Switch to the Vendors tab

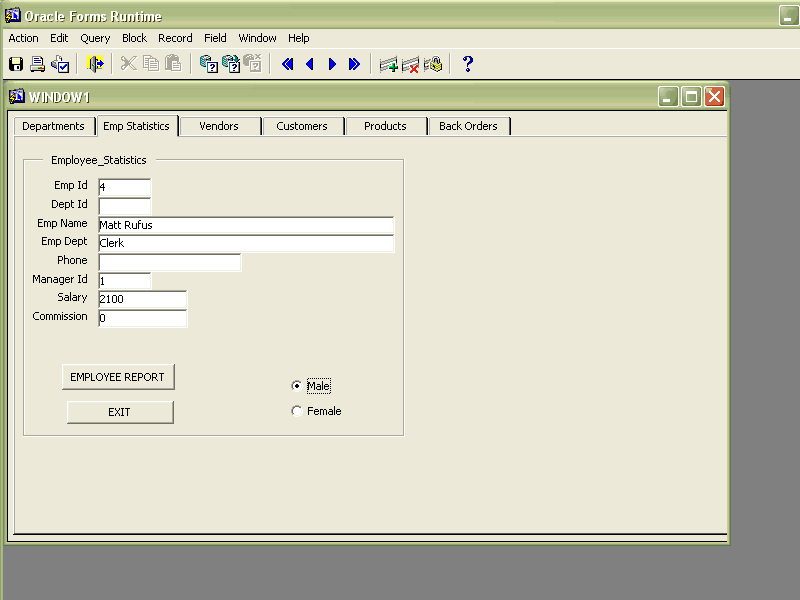[x=219, y=126]
